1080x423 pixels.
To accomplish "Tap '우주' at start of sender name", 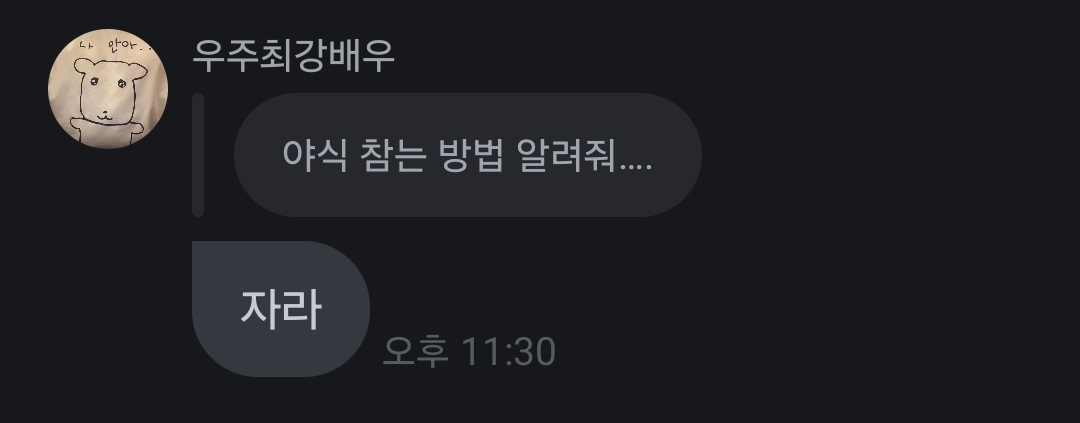I will coord(226,56).
